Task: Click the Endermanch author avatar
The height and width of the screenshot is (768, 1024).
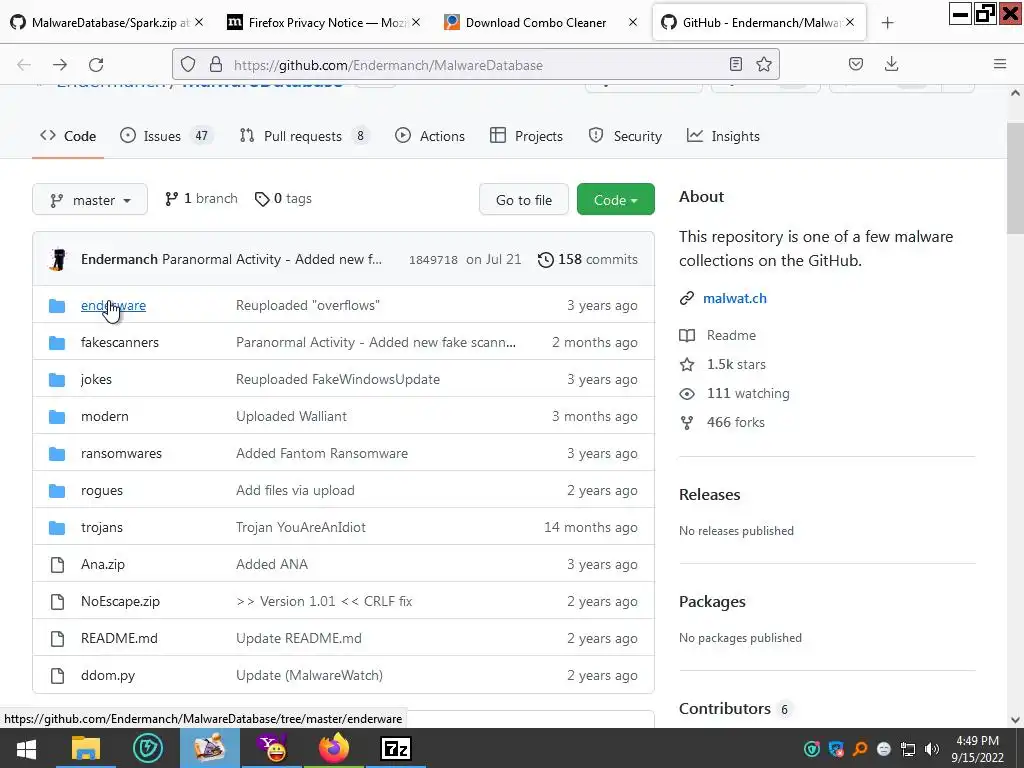Action: 58,259
